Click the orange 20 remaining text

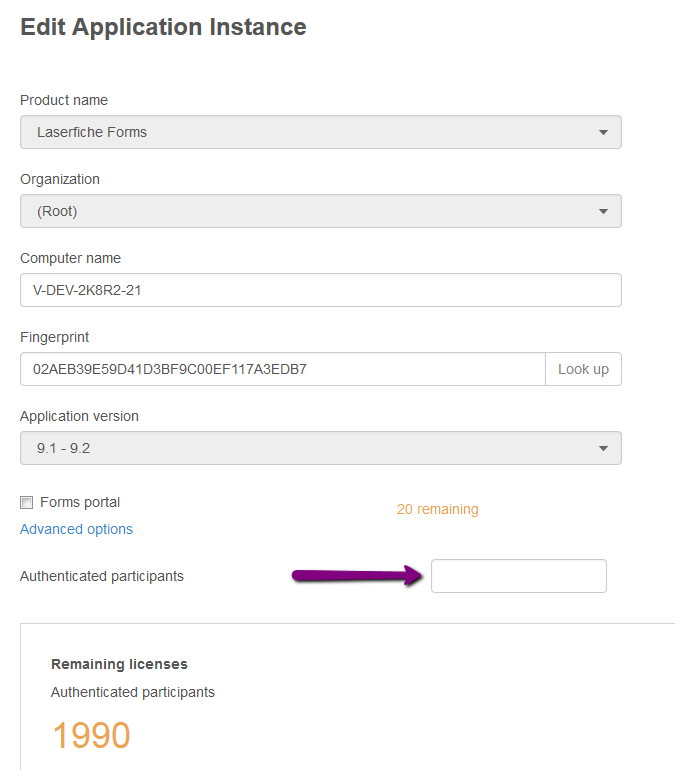pos(437,509)
